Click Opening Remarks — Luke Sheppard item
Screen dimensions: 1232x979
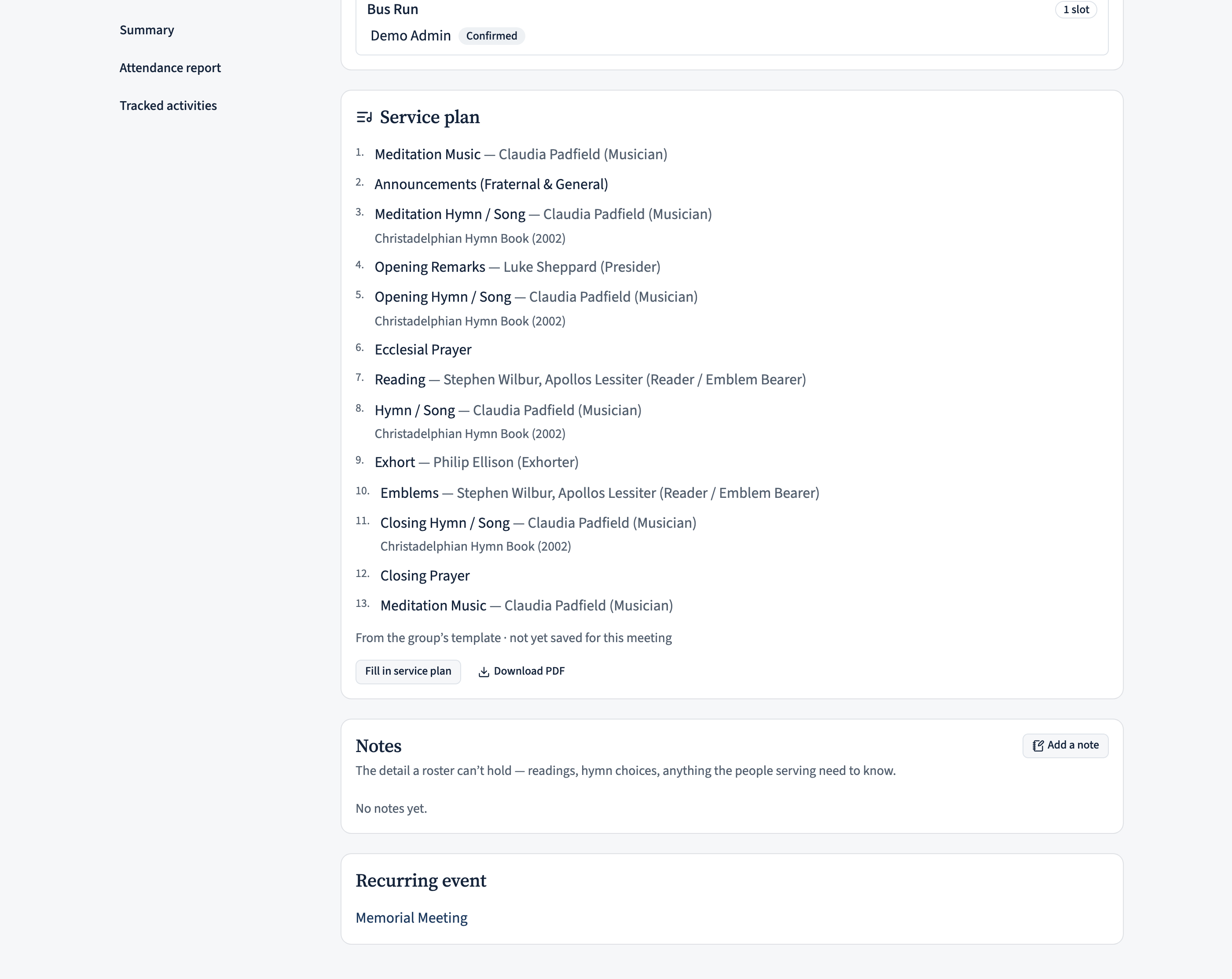click(517, 267)
